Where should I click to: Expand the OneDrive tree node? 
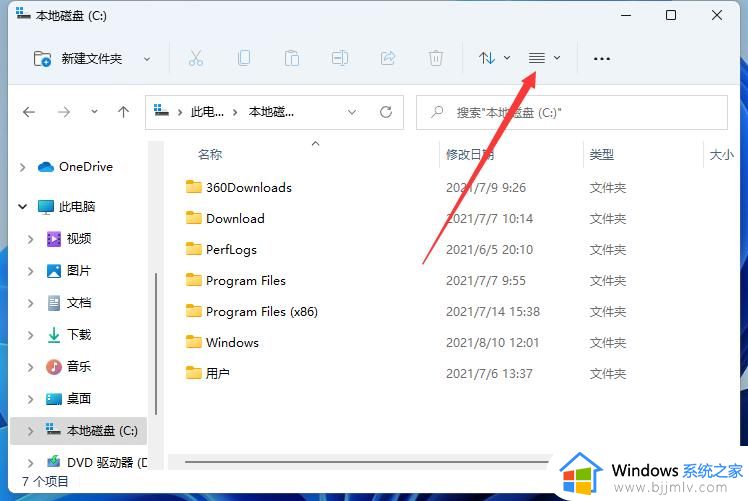[22, 167]
